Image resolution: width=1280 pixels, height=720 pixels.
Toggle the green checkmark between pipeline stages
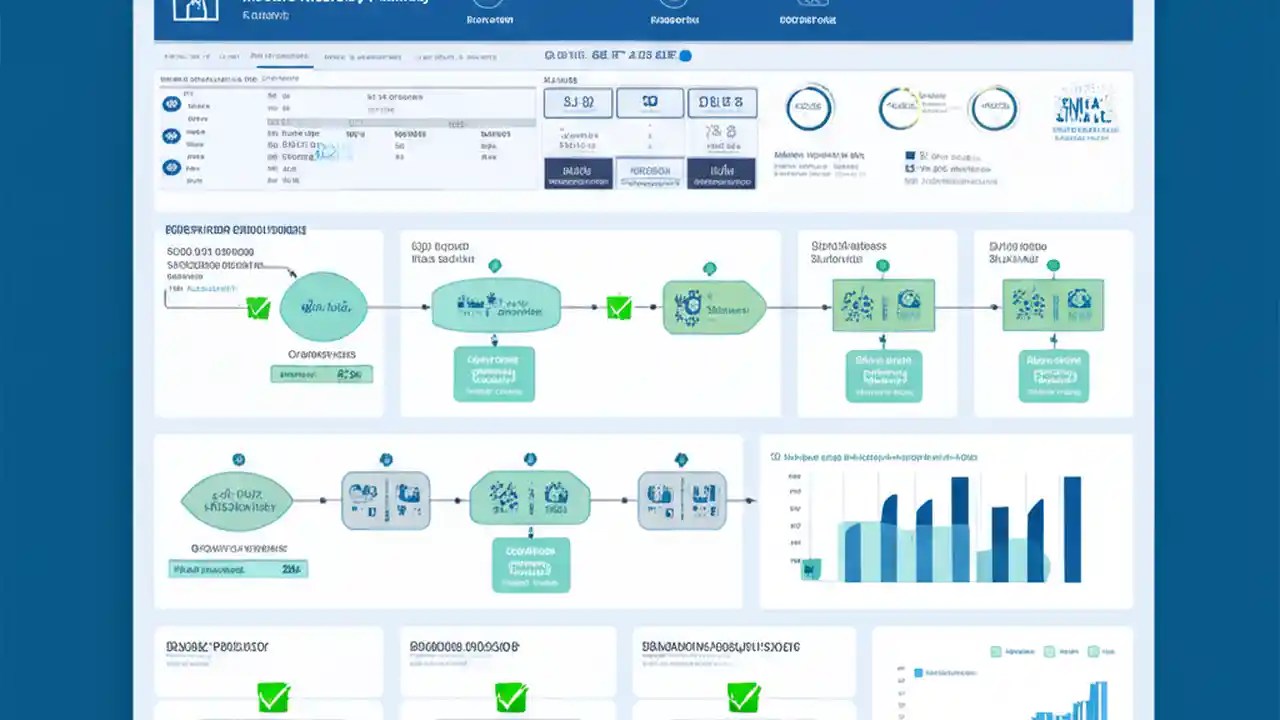618,307
